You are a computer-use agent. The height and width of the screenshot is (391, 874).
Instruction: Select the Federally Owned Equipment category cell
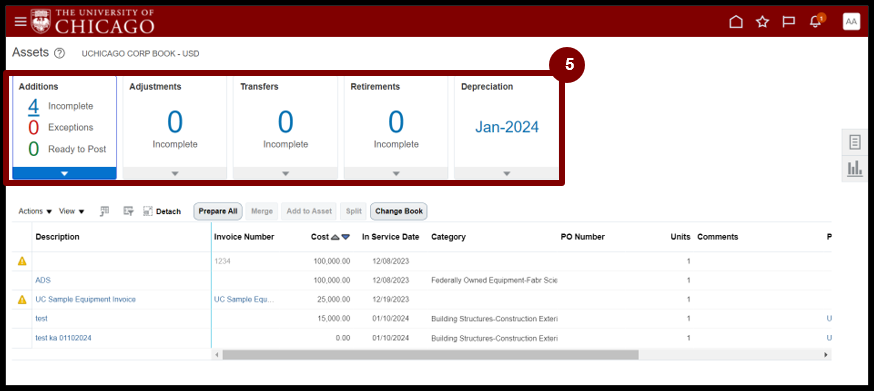(x=494, y=280)
